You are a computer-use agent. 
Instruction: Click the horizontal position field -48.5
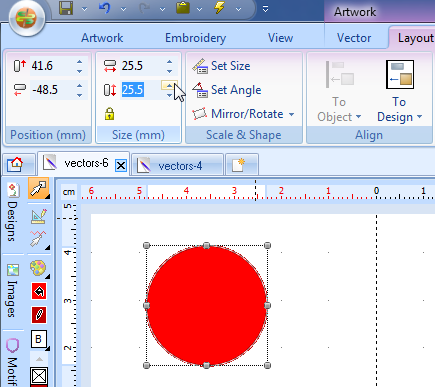pos(52,90)
